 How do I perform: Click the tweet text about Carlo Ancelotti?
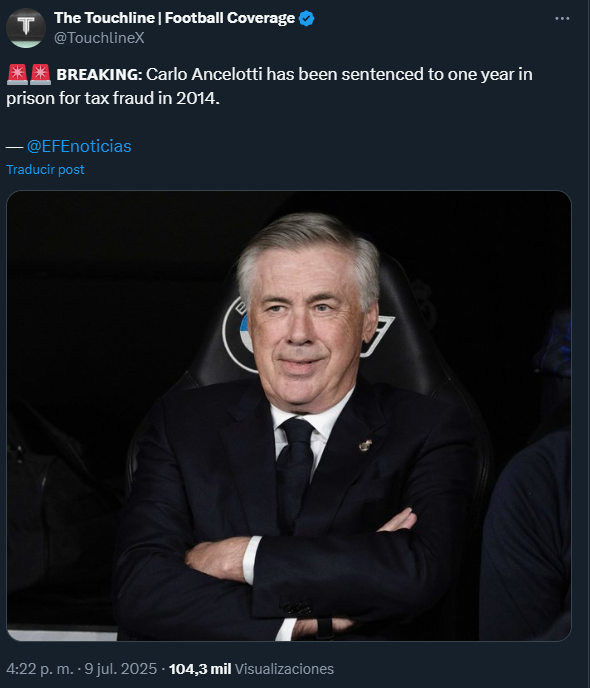point(269,86)
